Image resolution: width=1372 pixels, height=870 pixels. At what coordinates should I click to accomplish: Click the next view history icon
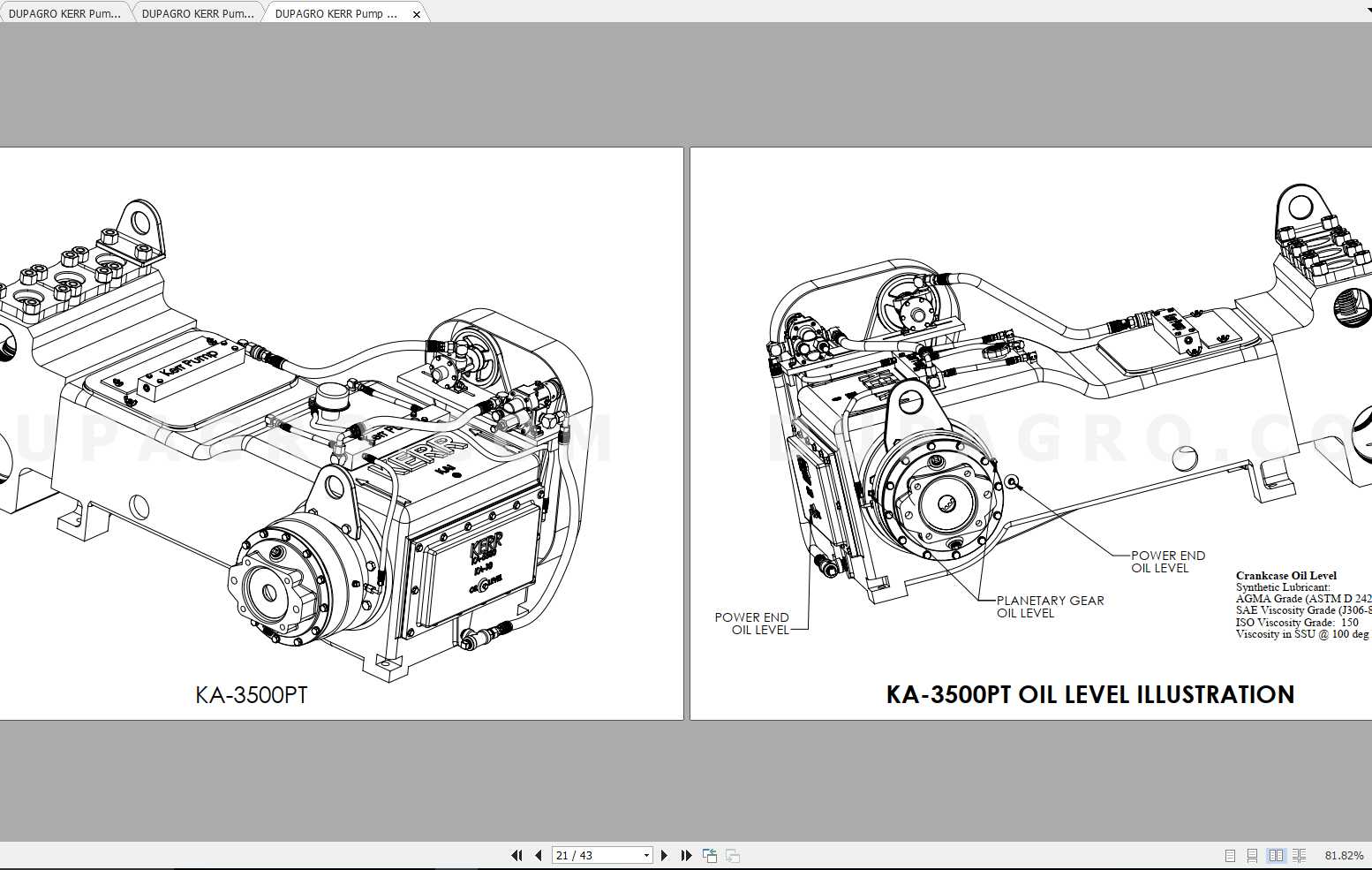pyautogui.click(x=732, y=854)
